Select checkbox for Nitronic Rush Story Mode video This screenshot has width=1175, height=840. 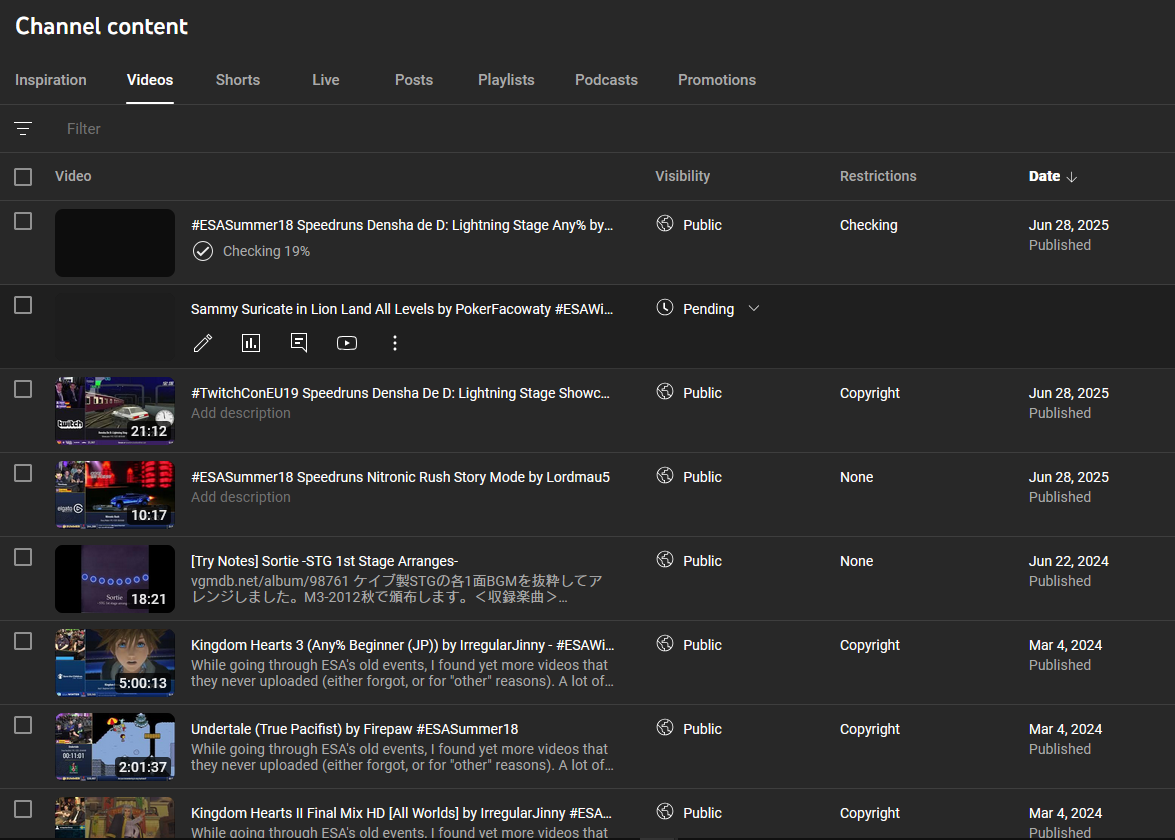[23, 474]
